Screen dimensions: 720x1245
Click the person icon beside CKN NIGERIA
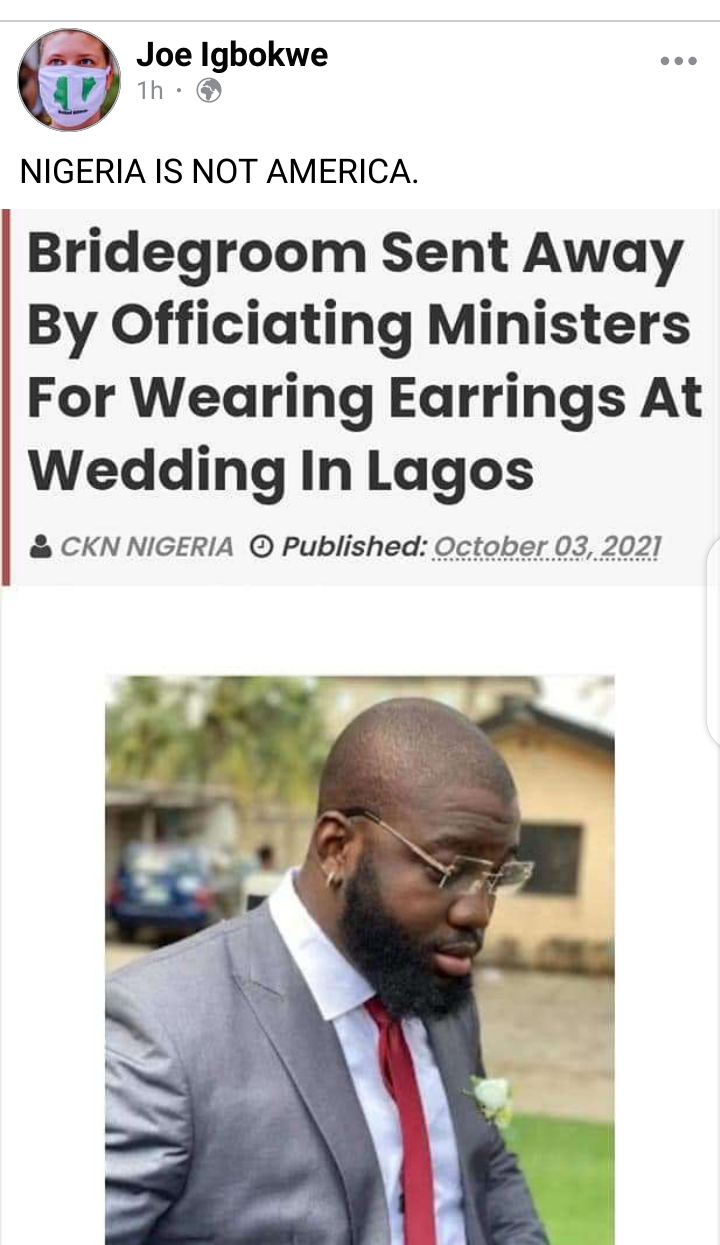(x=41, y=547)
